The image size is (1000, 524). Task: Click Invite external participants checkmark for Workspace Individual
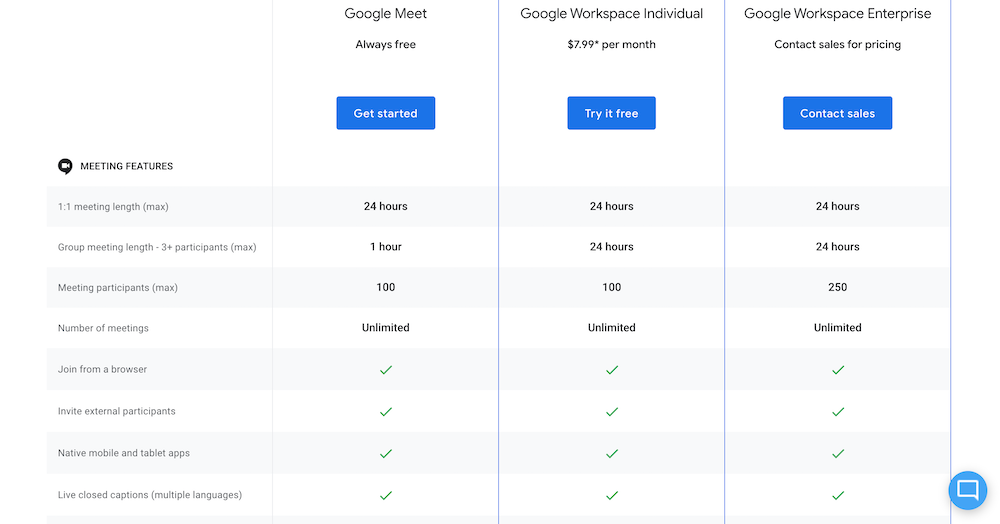[612, 412]
